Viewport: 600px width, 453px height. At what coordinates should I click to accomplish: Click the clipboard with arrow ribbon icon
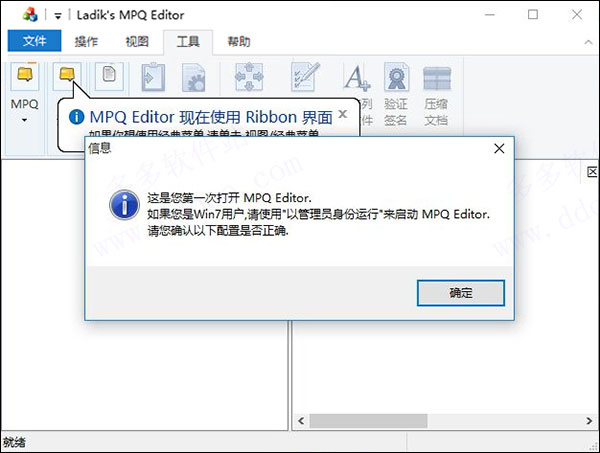(153, 77)
